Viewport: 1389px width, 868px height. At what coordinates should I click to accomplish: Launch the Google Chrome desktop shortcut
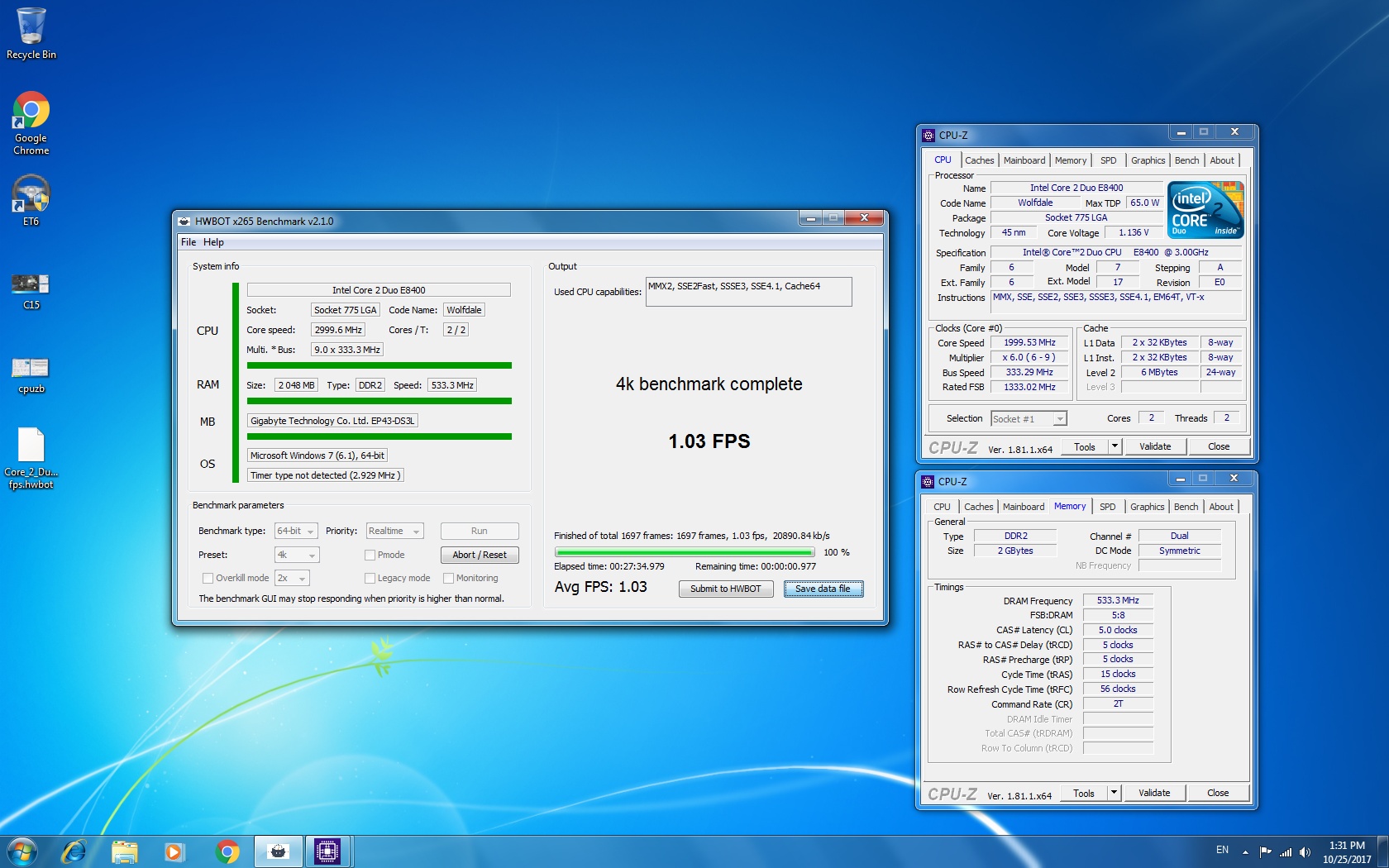click(x=31, y=122)
